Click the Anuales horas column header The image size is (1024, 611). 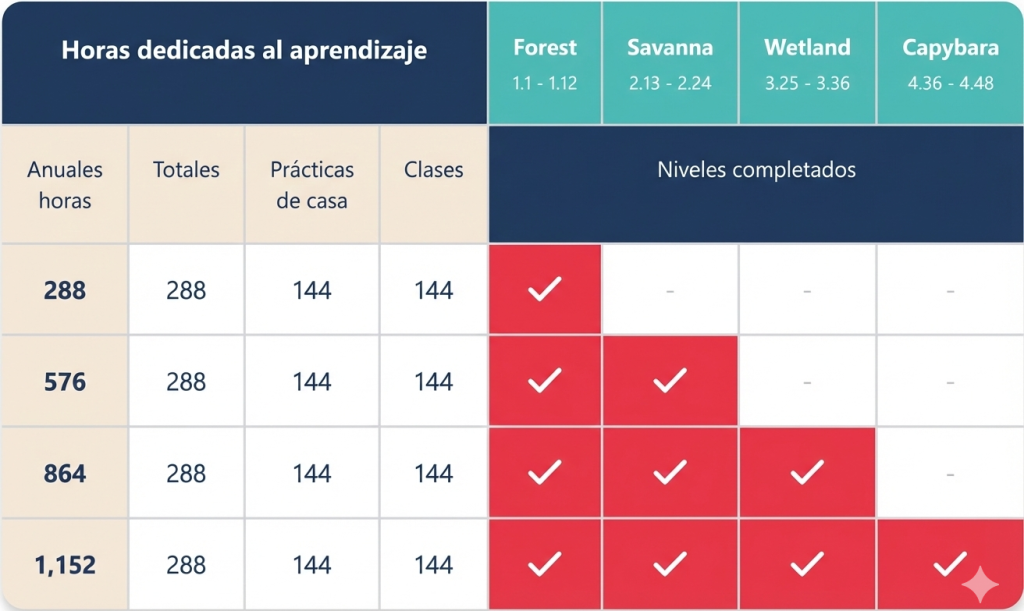coord(65,185)
